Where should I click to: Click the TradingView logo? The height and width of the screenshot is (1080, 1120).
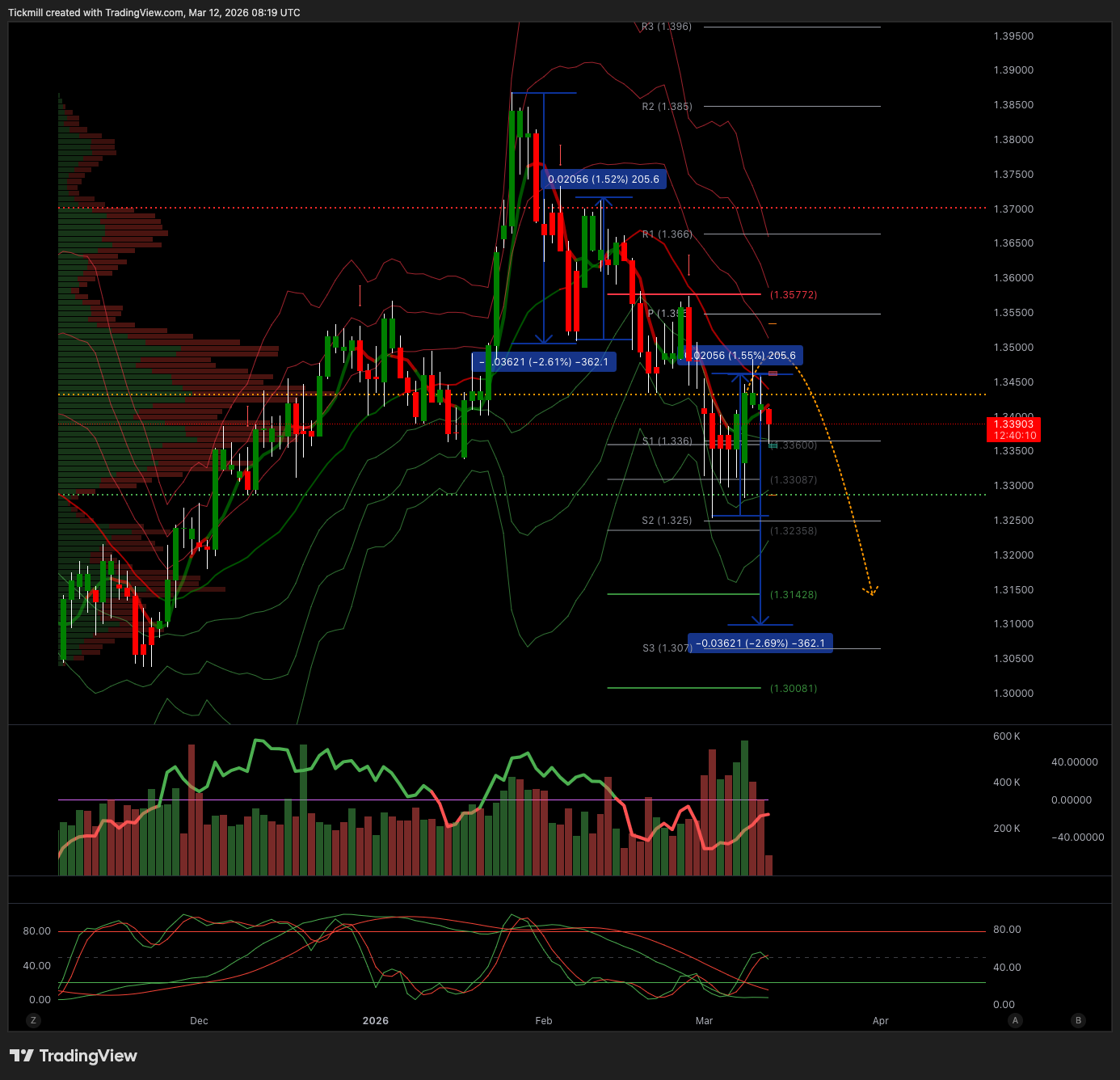pyautogui.click(x=74, y=1056)
